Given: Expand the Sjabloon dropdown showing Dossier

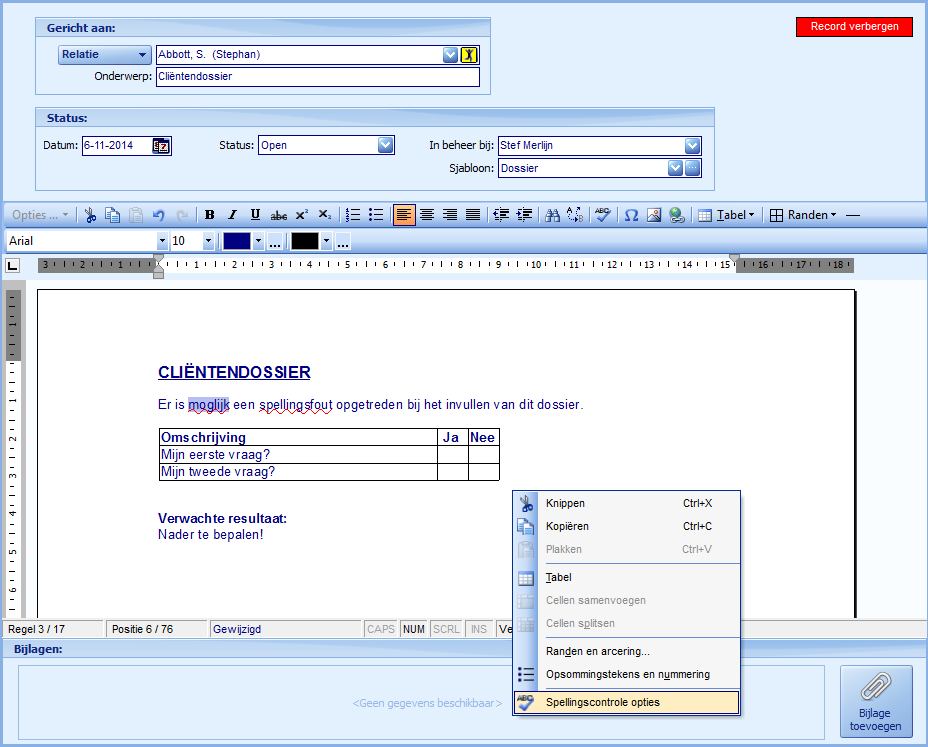Looking at the screenshot, I should 675,168.
